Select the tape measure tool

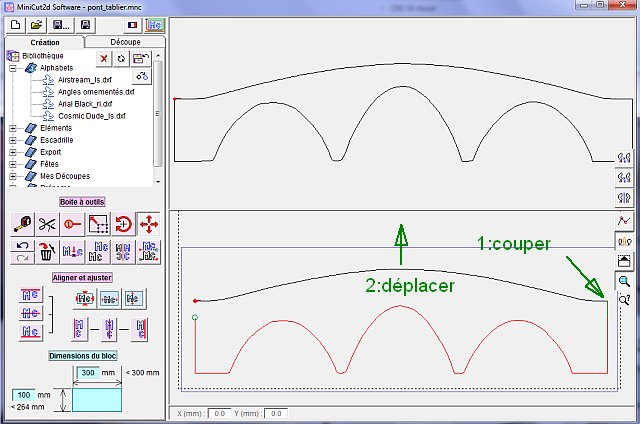pyautogui.click(x=22, y=224)
